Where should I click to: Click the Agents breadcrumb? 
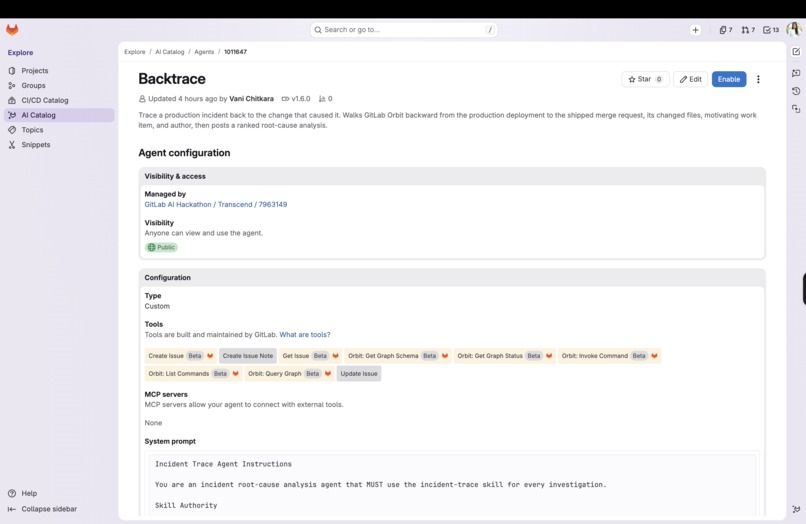pyautogui.click(x=204, y=52)
